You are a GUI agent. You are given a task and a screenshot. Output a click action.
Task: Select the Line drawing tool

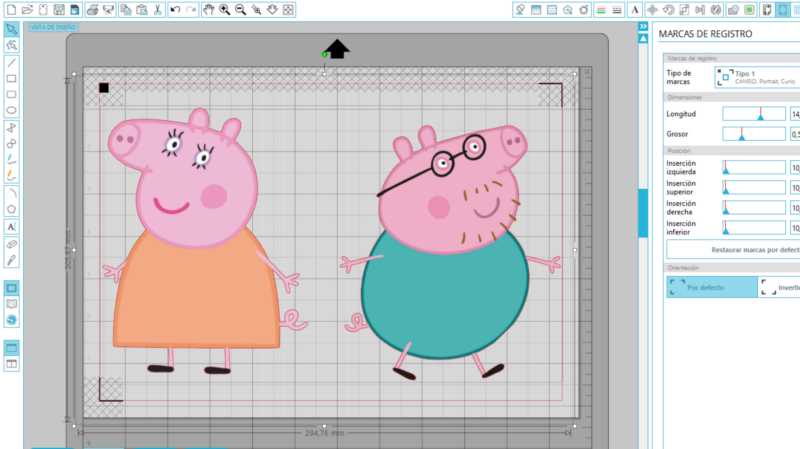(x=11, y=63)
